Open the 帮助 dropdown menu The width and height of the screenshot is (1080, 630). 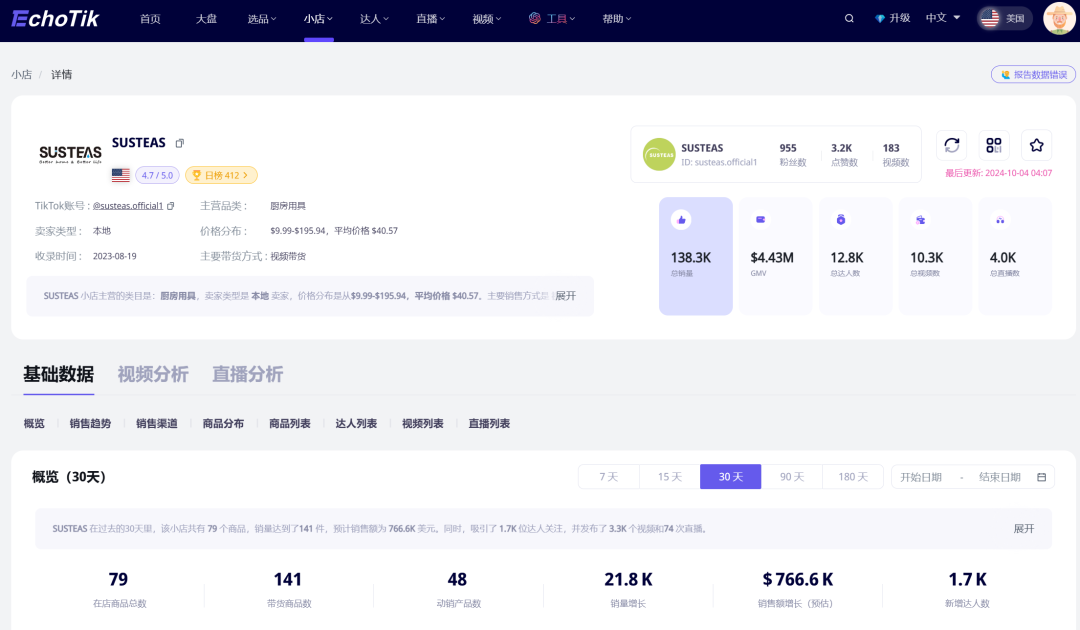tap(616, 19)
